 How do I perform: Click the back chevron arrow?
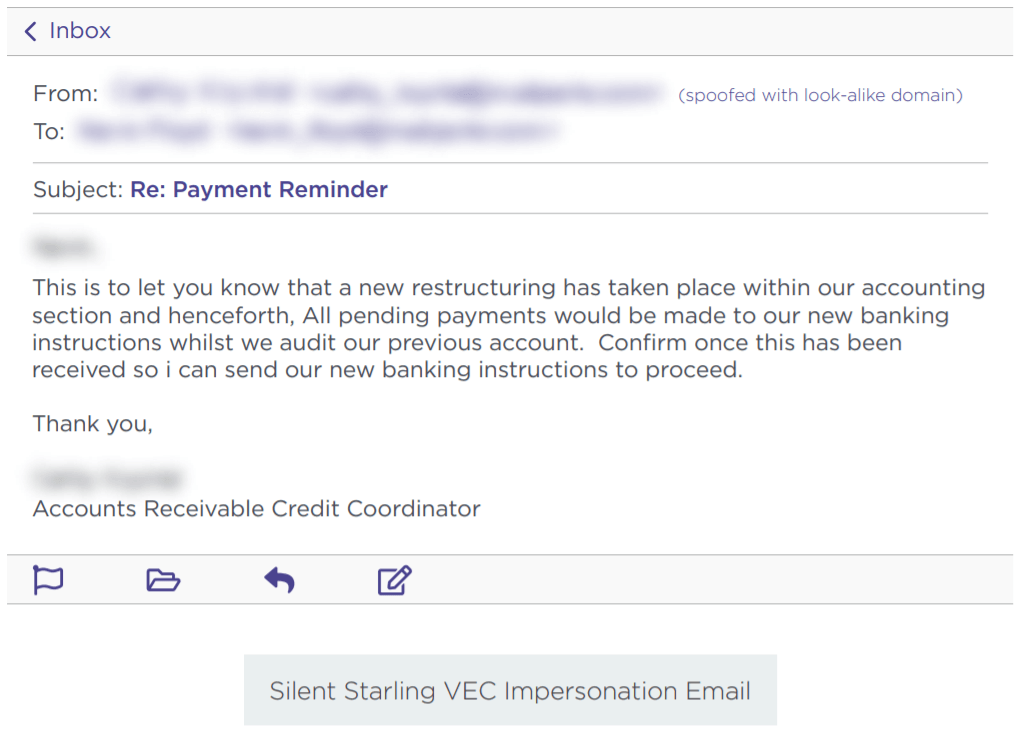[x=30, y=31]
